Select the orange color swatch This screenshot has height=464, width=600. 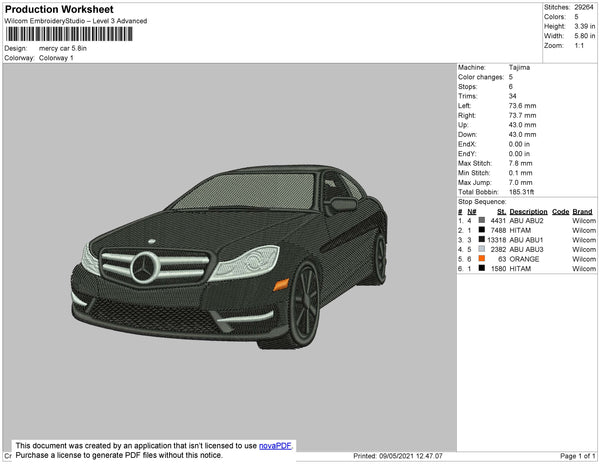point(482,259)
